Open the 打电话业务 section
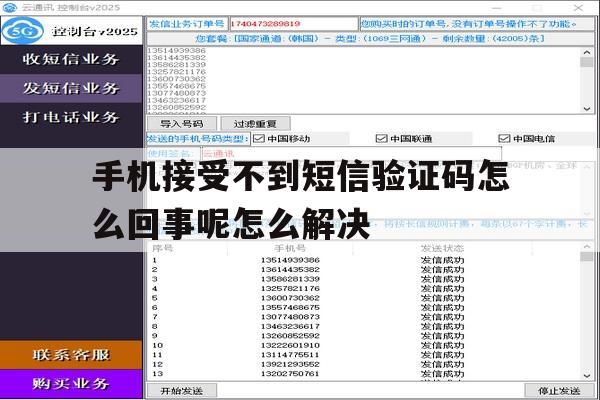The width and height of the screenshot is (600, 400). (x=71, y=117)
